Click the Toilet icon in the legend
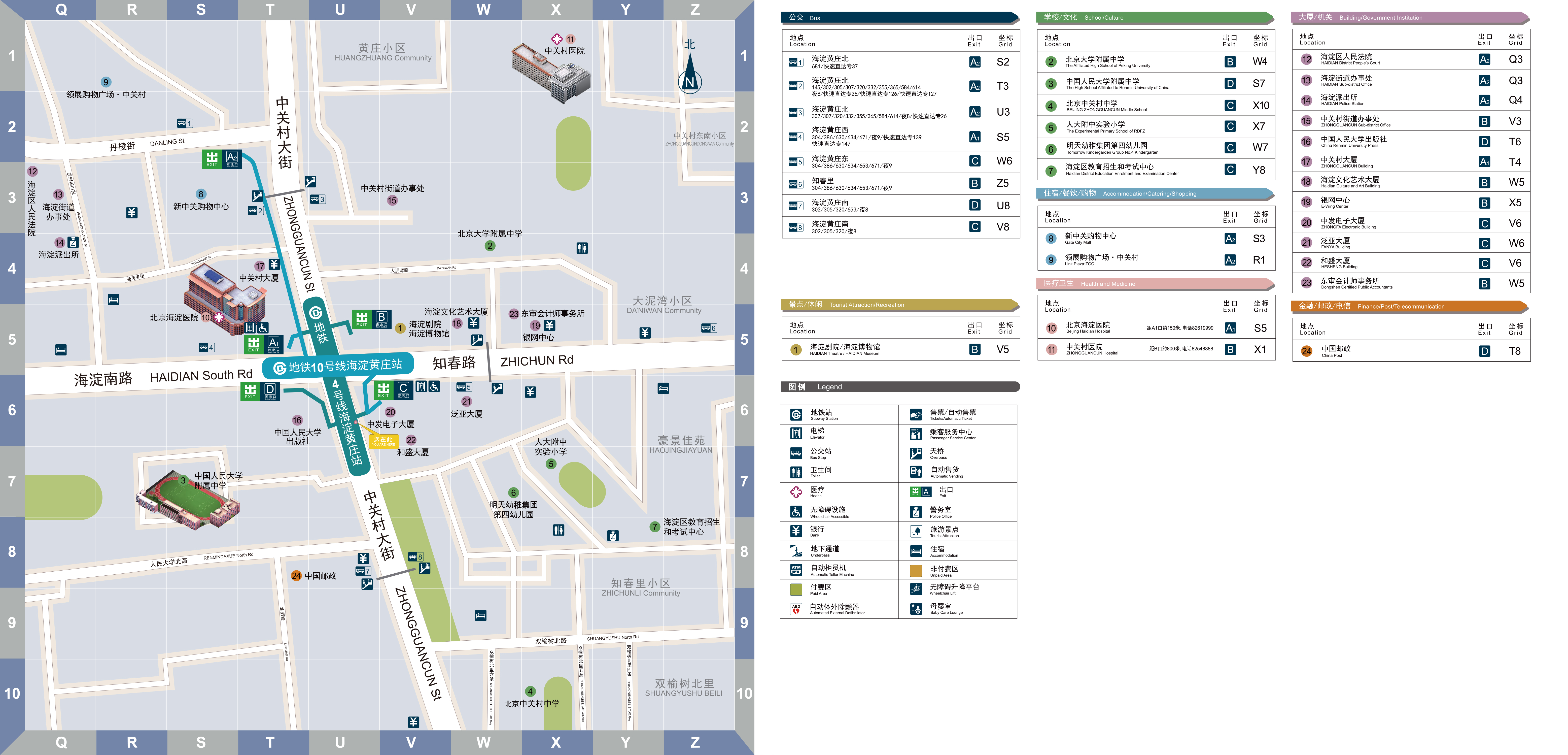1568x755 pixels. coord(796,472)
